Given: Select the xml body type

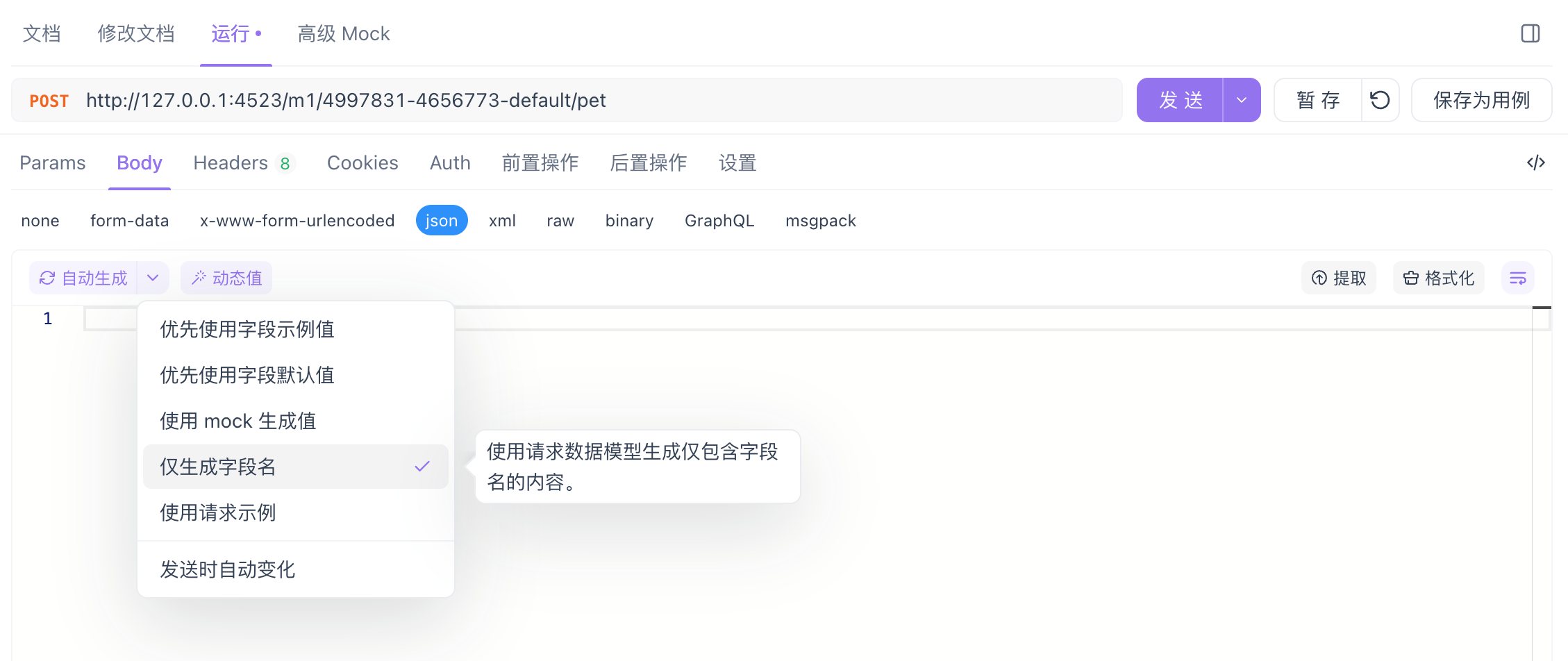Looking at the screenshot, I should (502, 220).
